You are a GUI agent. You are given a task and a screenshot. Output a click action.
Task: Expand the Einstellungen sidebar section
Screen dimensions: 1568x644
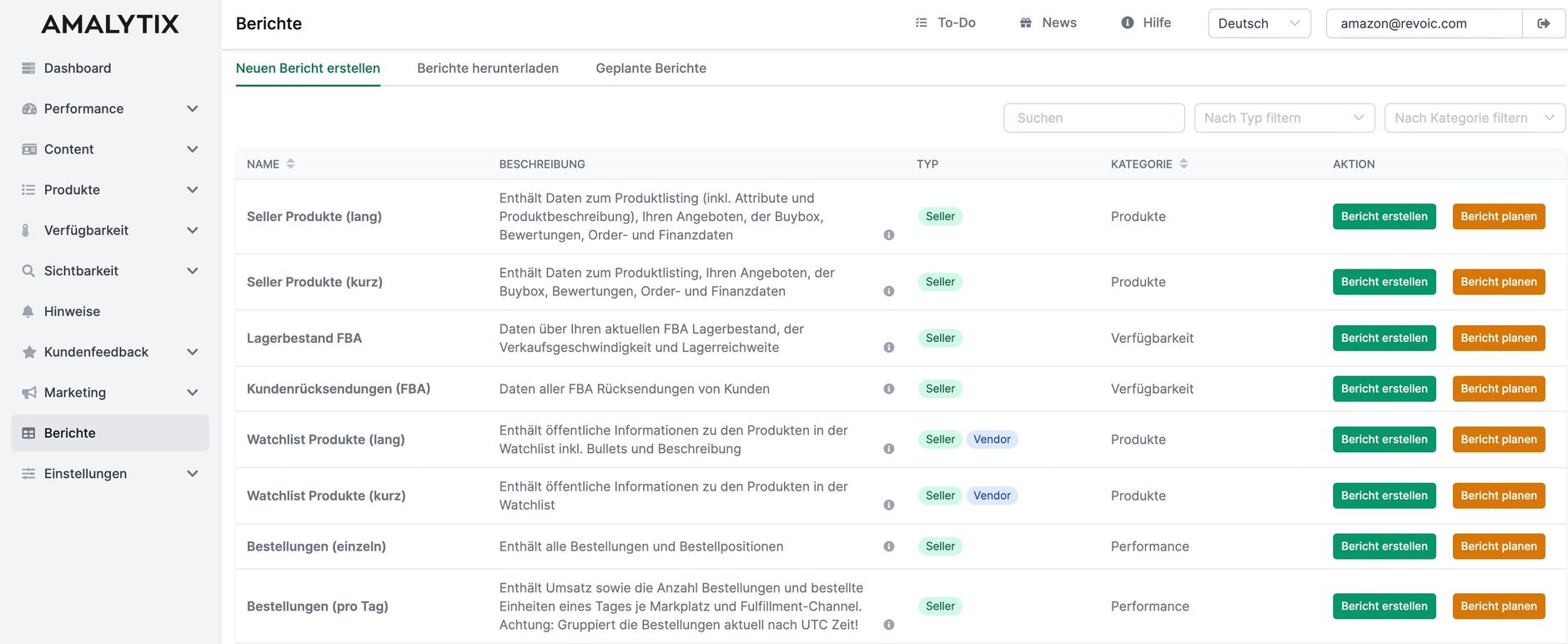(193, 474)
